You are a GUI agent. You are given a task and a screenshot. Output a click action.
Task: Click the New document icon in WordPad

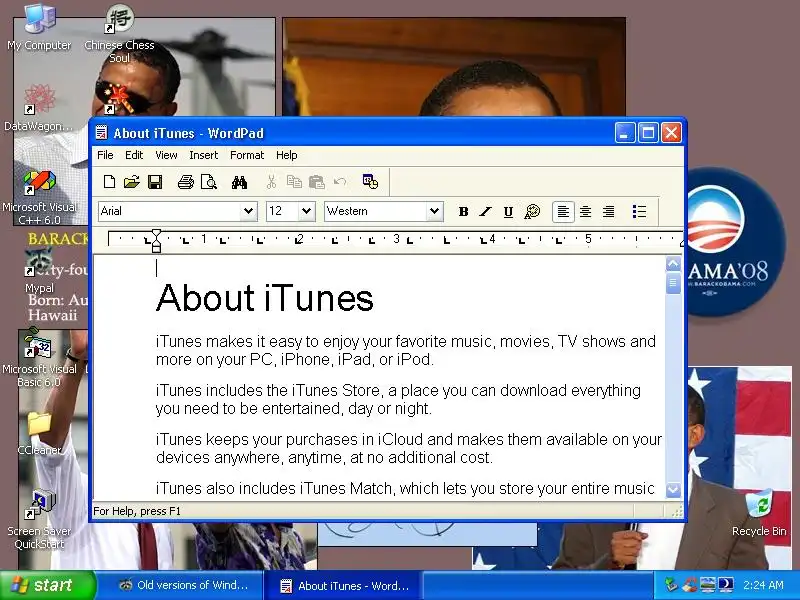(x=109, y=182)
